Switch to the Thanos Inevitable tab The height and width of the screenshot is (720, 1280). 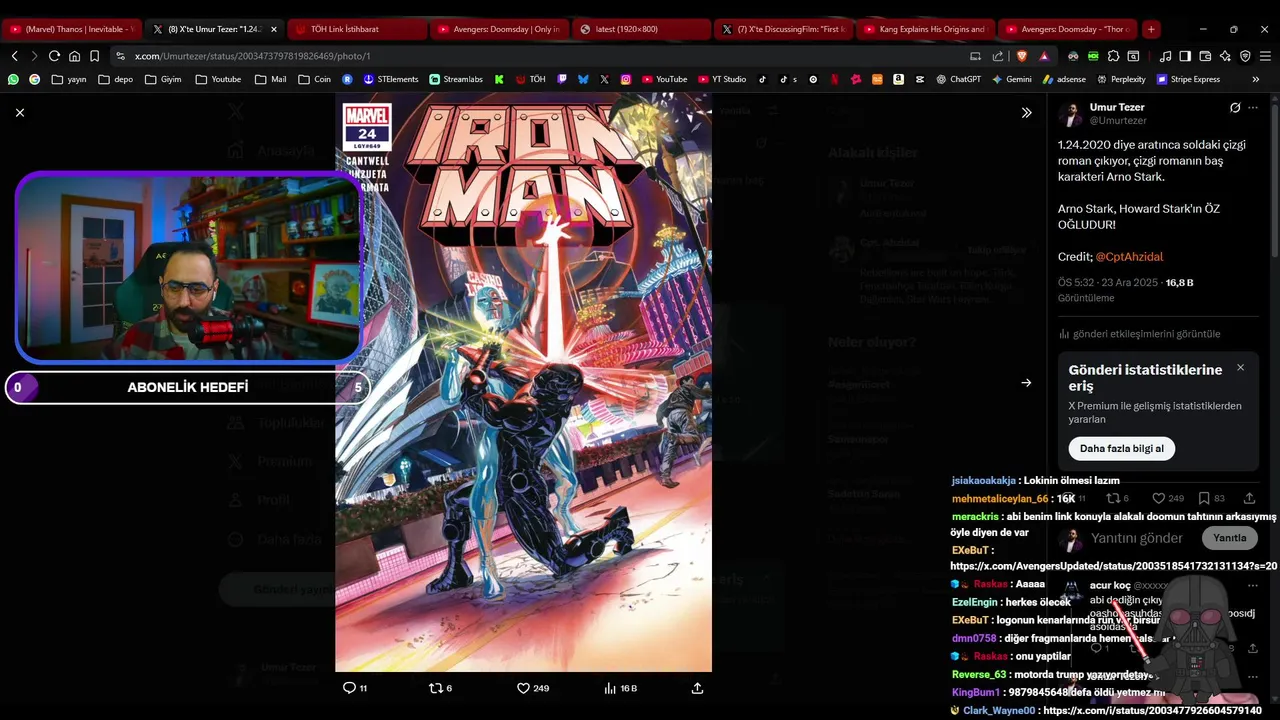72,29
